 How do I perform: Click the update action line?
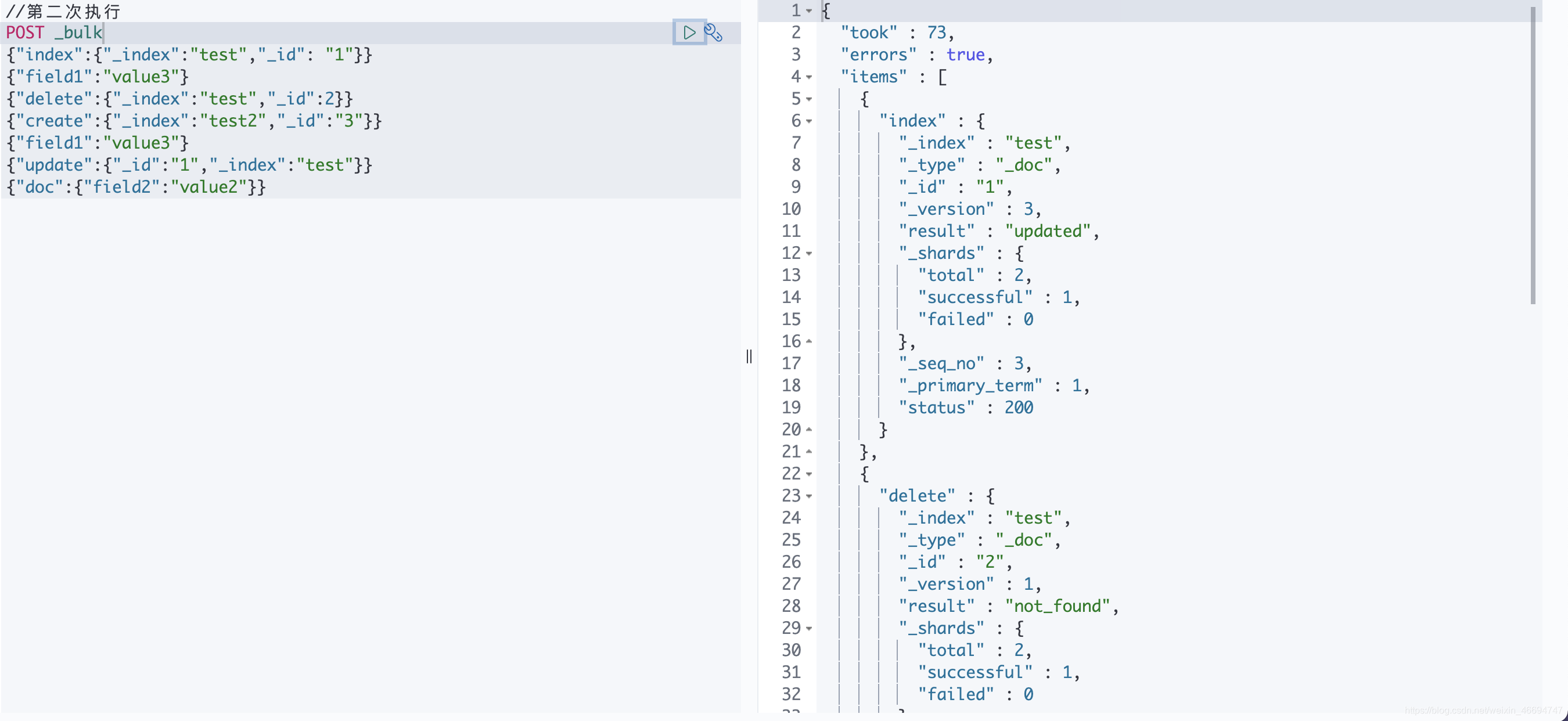189,165
